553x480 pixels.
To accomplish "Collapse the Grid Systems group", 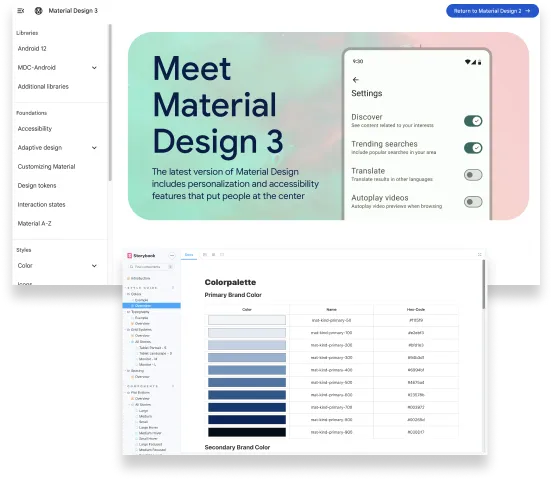I will tap(139, 330).
